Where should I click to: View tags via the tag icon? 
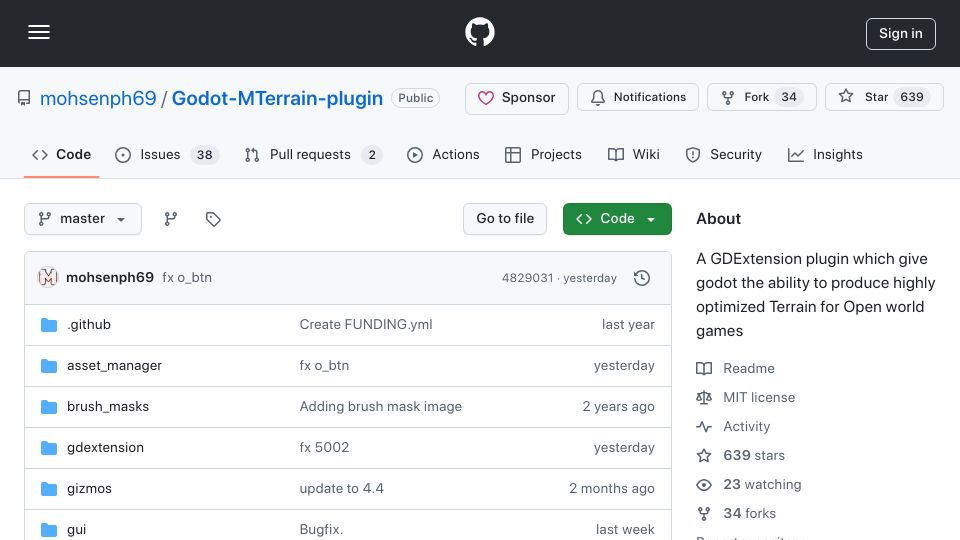coord(213,219)
